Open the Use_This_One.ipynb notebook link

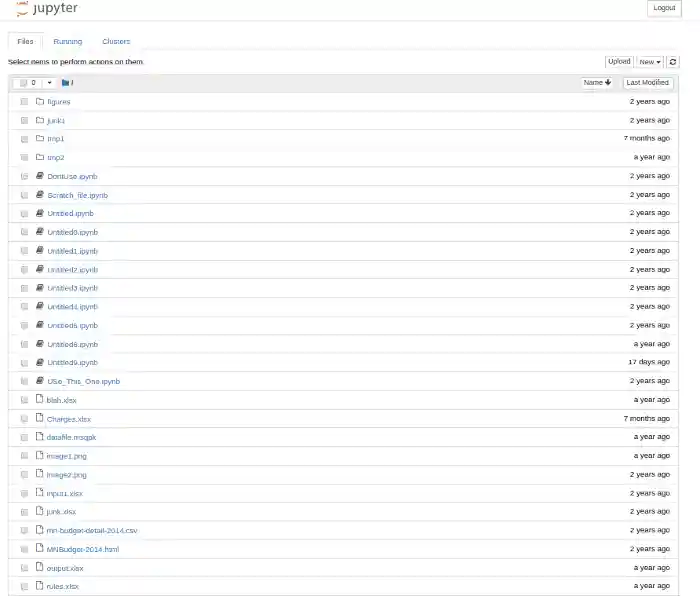tap(83, 381)
